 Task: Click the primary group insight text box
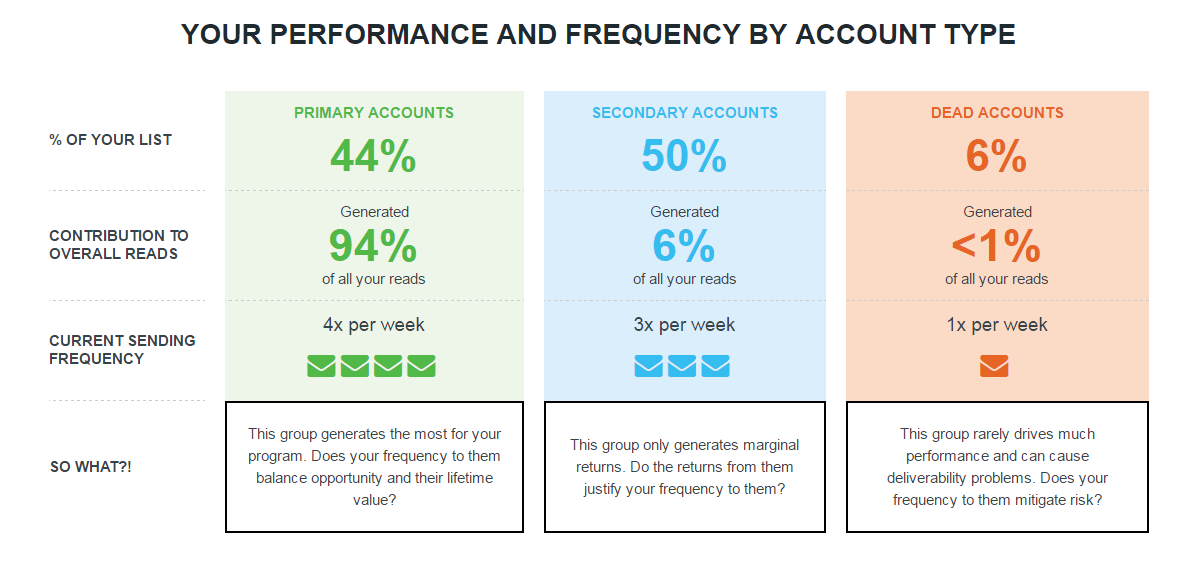coord(374,467)
